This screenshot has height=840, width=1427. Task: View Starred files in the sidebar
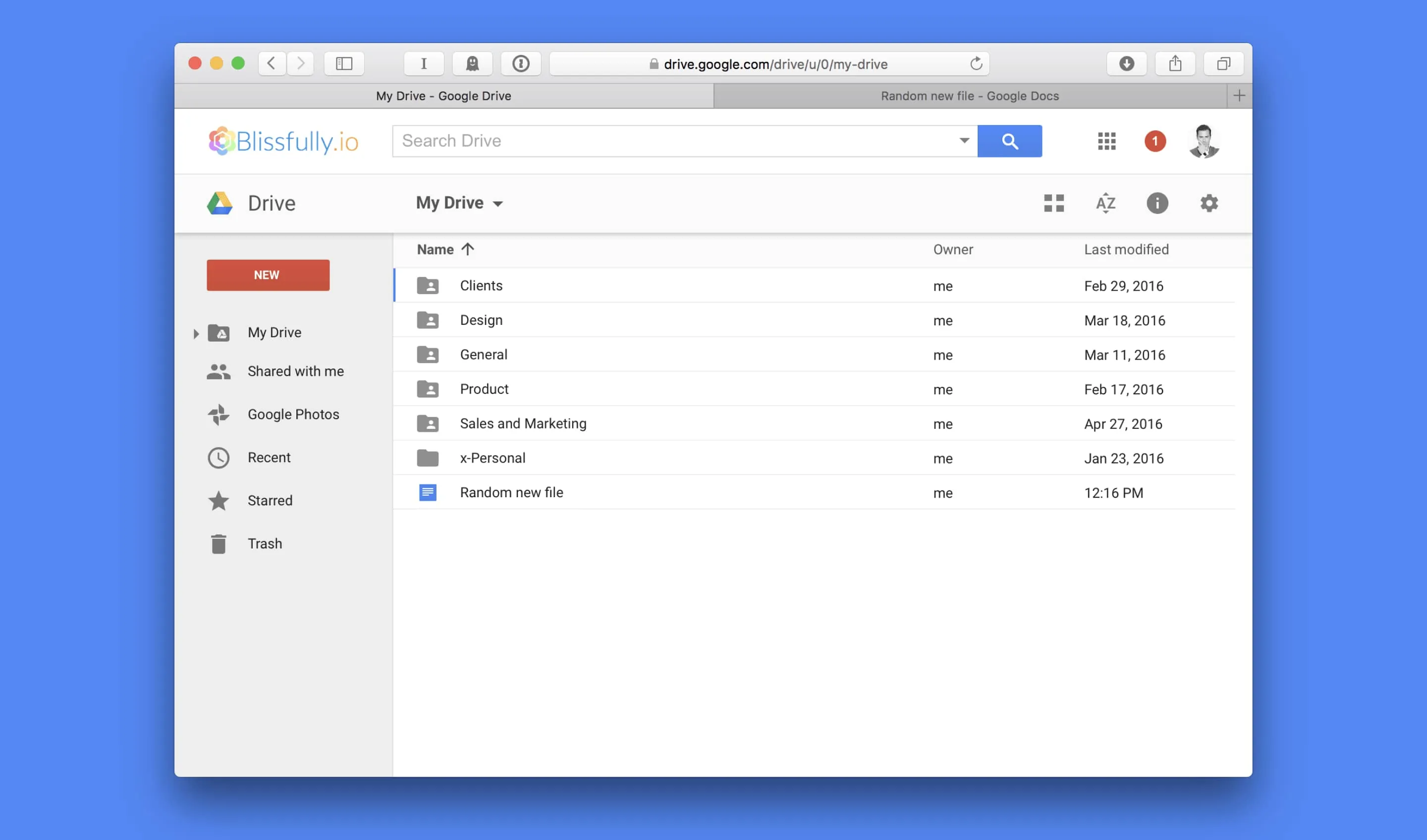pos(270,500)
